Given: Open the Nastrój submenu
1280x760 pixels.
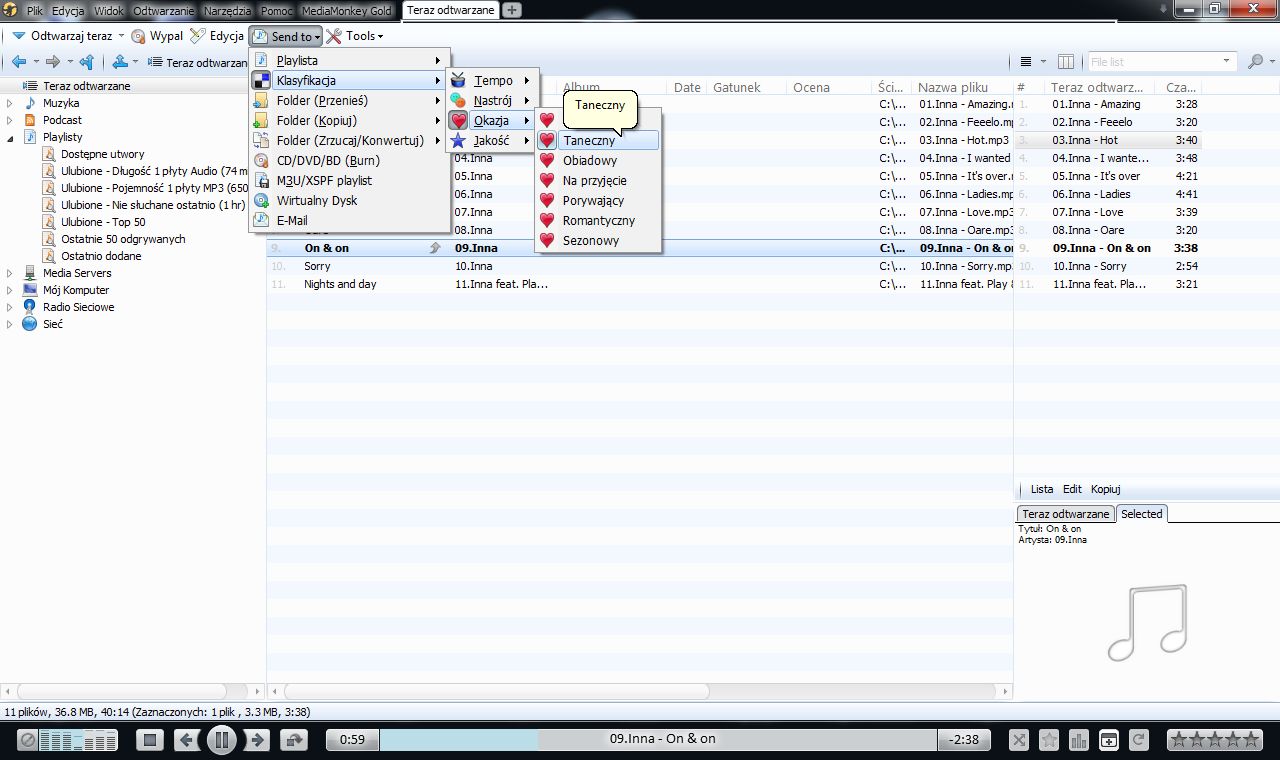Looking at the screenshot, I should [x=491, y=101].
